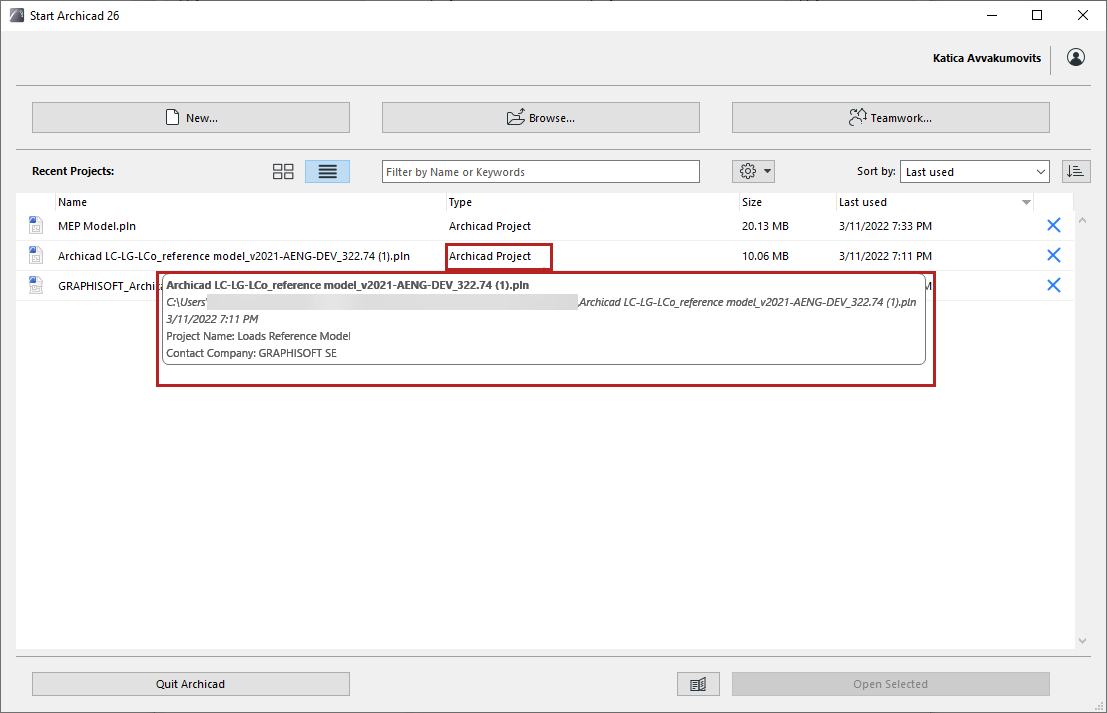Remove GRAPHISOFT_Archi project from recent list
Image resolution: width=1107 pixels, height=713 pixels.
(1053, 285)
